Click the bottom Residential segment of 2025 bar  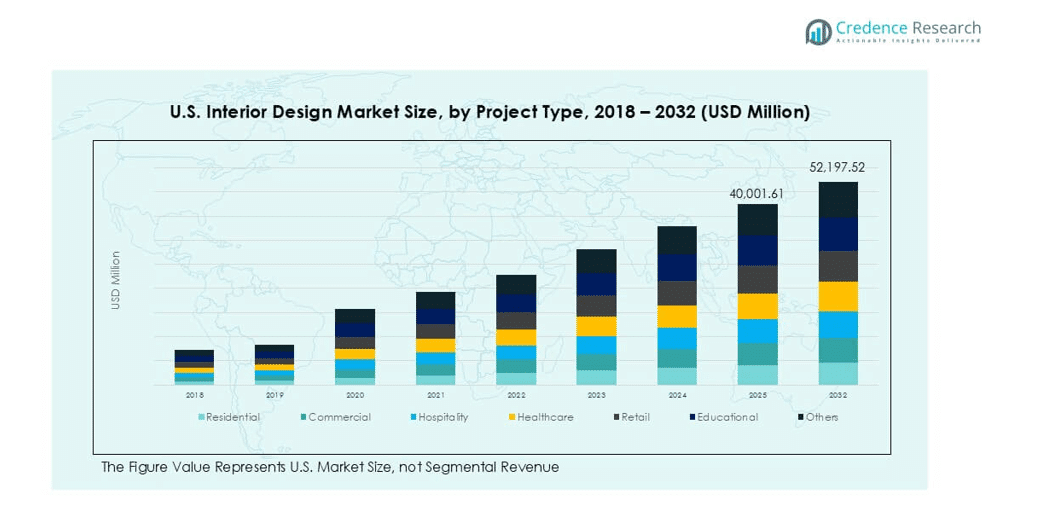point(757,375)
